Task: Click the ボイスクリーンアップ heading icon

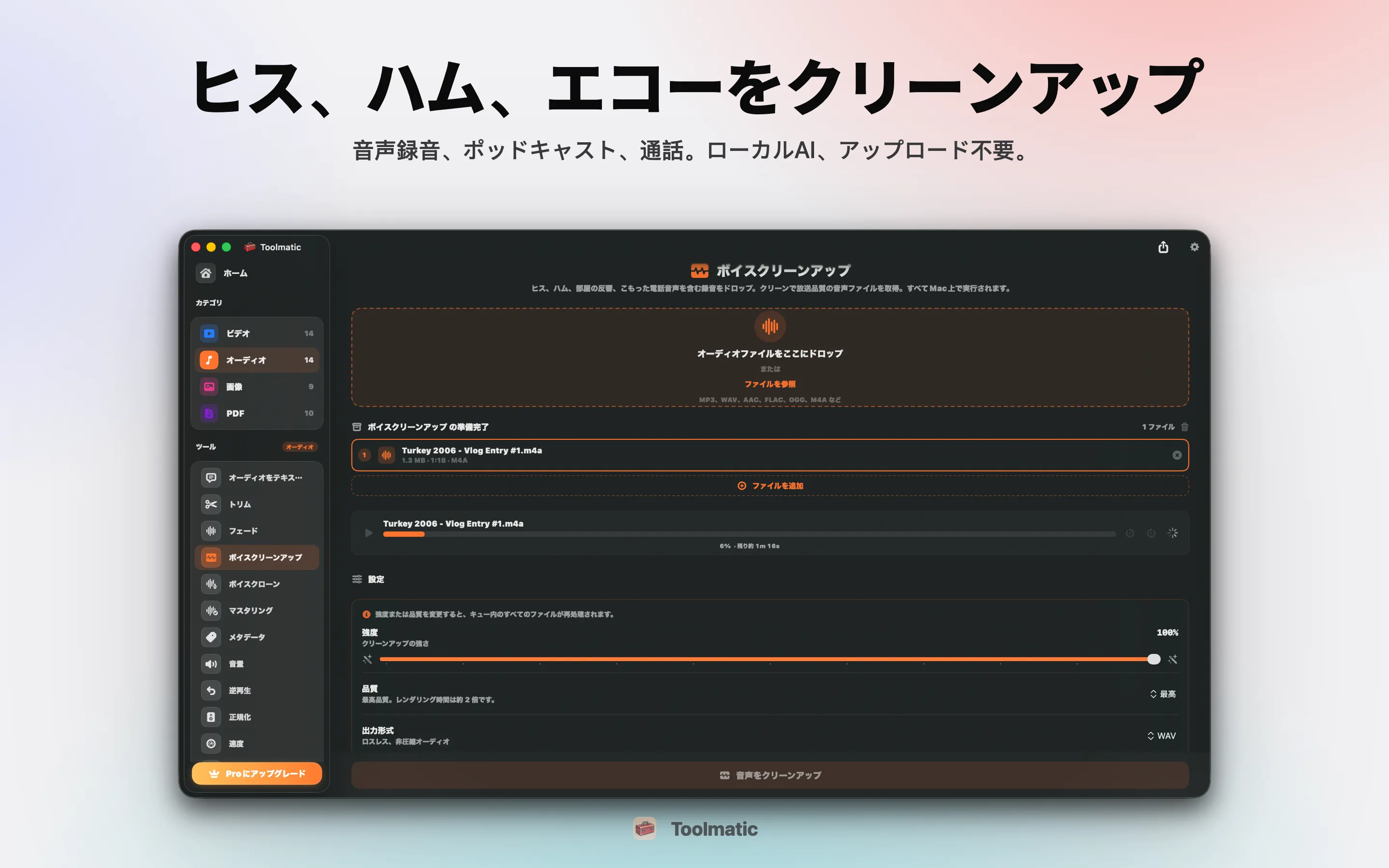Action: [x=699, y=271]
